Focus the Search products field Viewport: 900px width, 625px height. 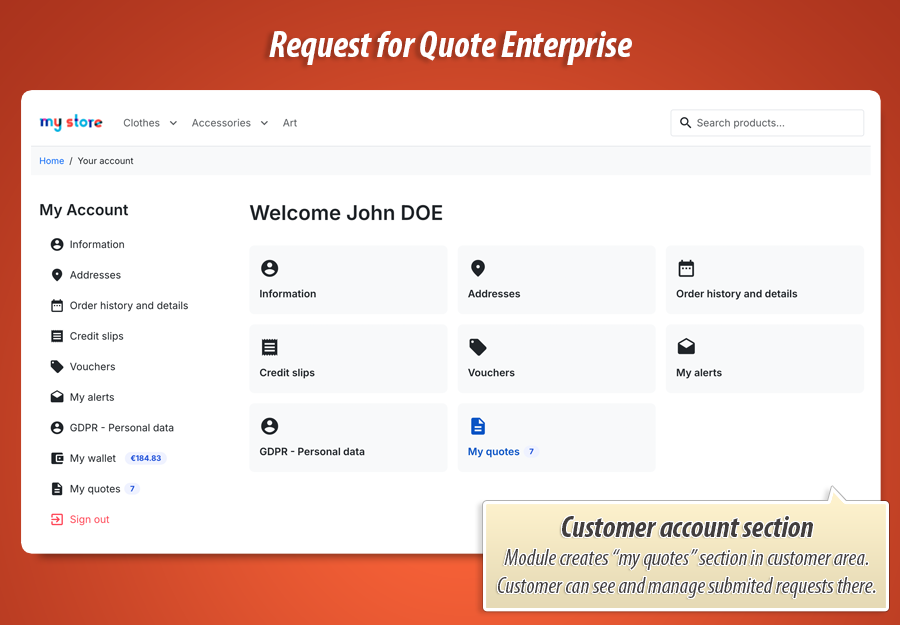coord(767,123)
